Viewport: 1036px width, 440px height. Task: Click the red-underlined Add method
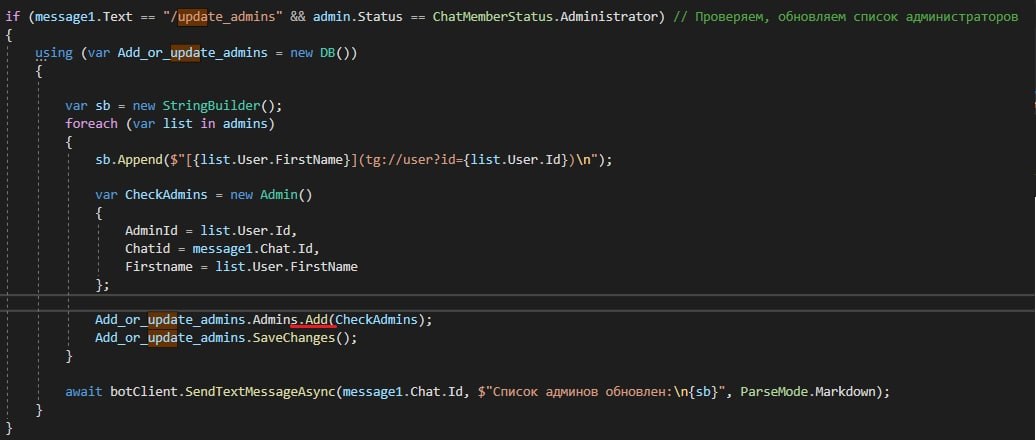pyautogui.click(x=317, y=320)
